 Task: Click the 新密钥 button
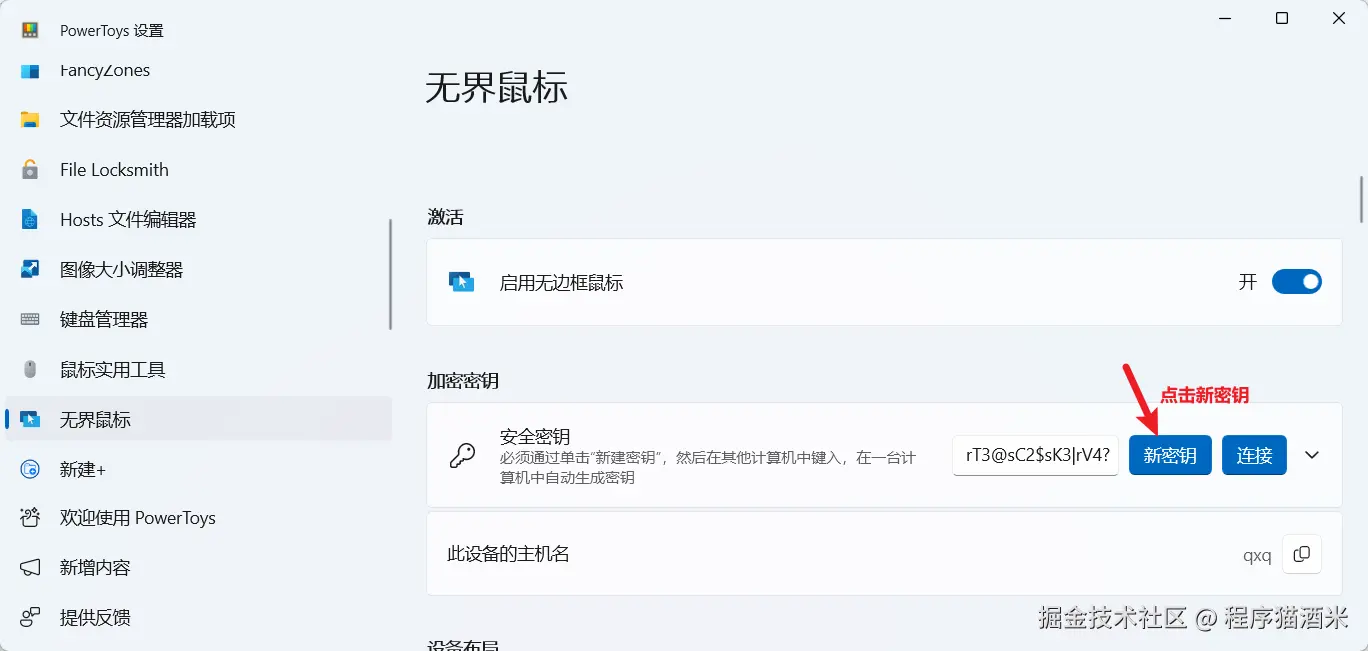coord(1170,455)
